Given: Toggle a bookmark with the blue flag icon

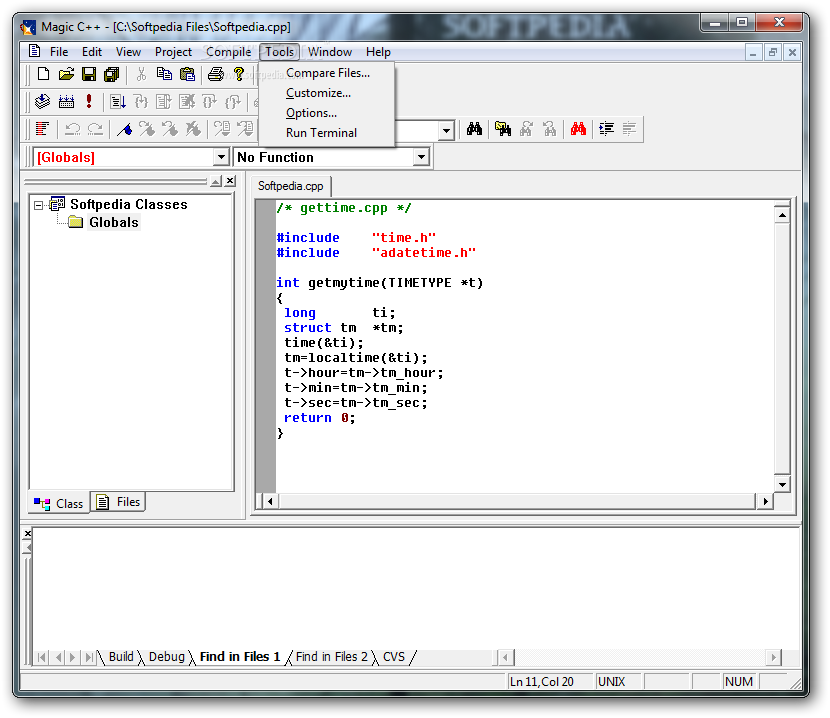Looking at the screenshot, I should (x=124, y=129).
